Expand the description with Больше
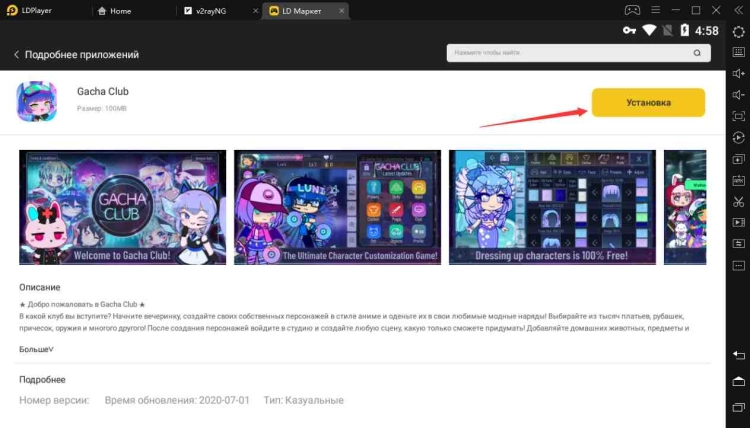This screenshot has height=428, width=750. click(x=36, y=349)
